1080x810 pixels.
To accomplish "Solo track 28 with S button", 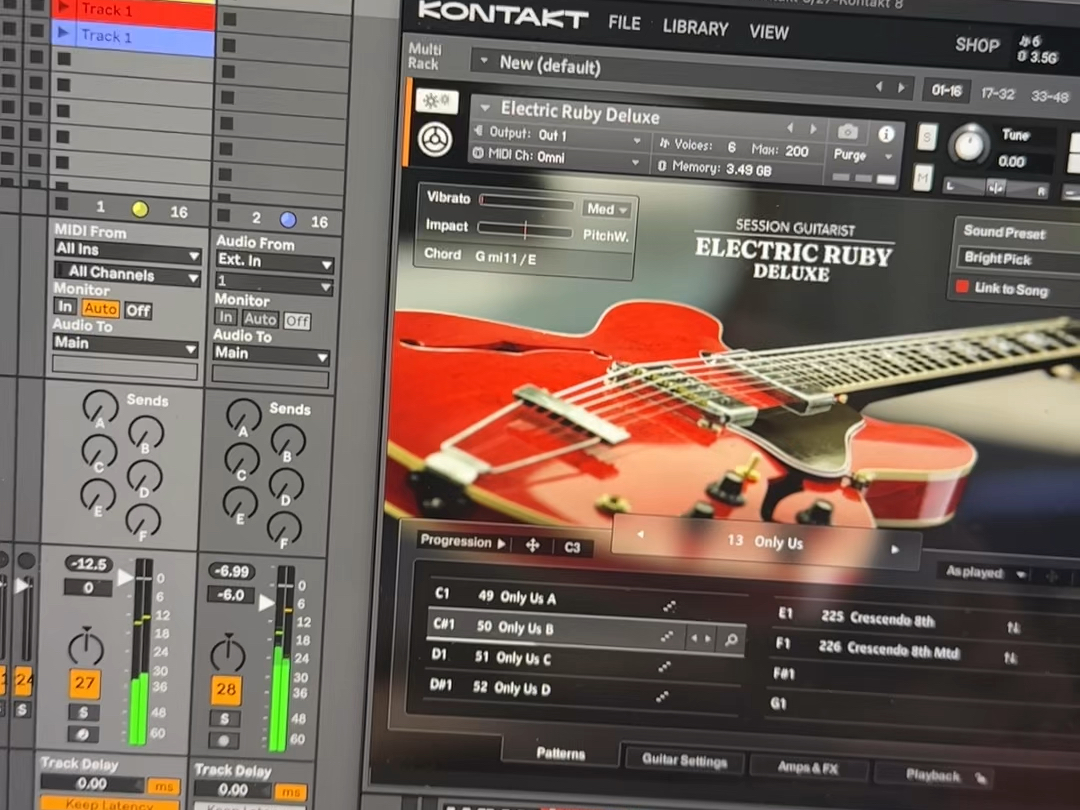I will click(225, 719).
